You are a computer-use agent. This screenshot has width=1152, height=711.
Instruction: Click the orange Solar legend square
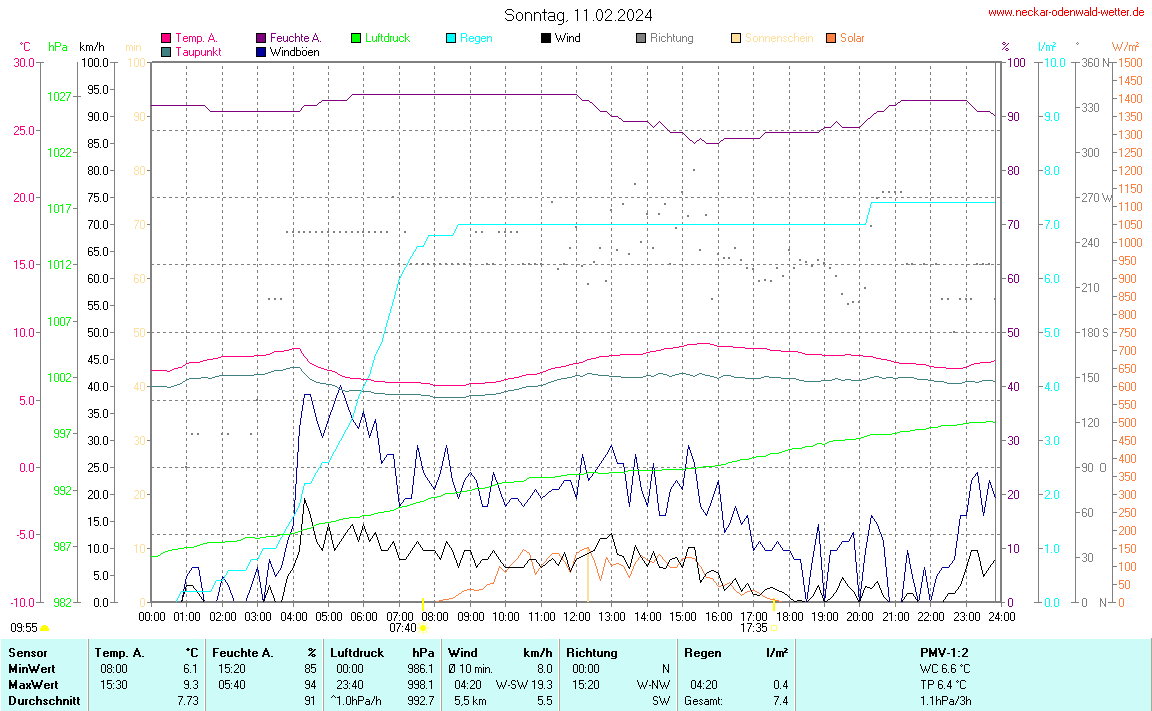pos(831,38)
